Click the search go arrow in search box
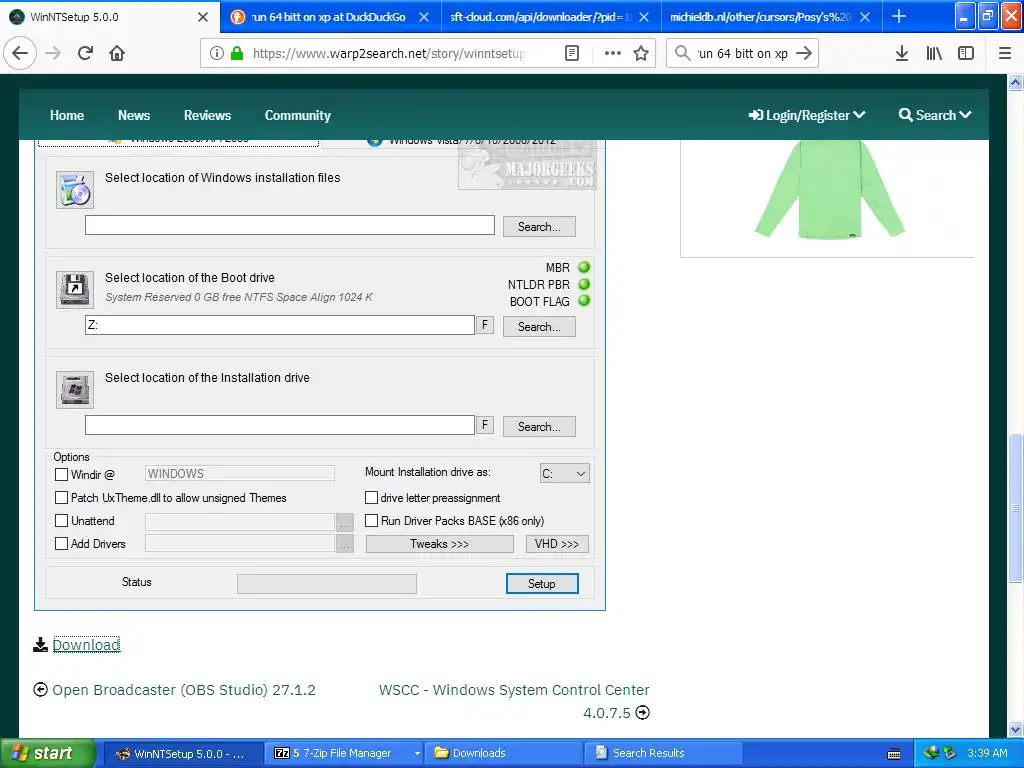Viewport: 1024px width, 768px height. tap(804, 53)
